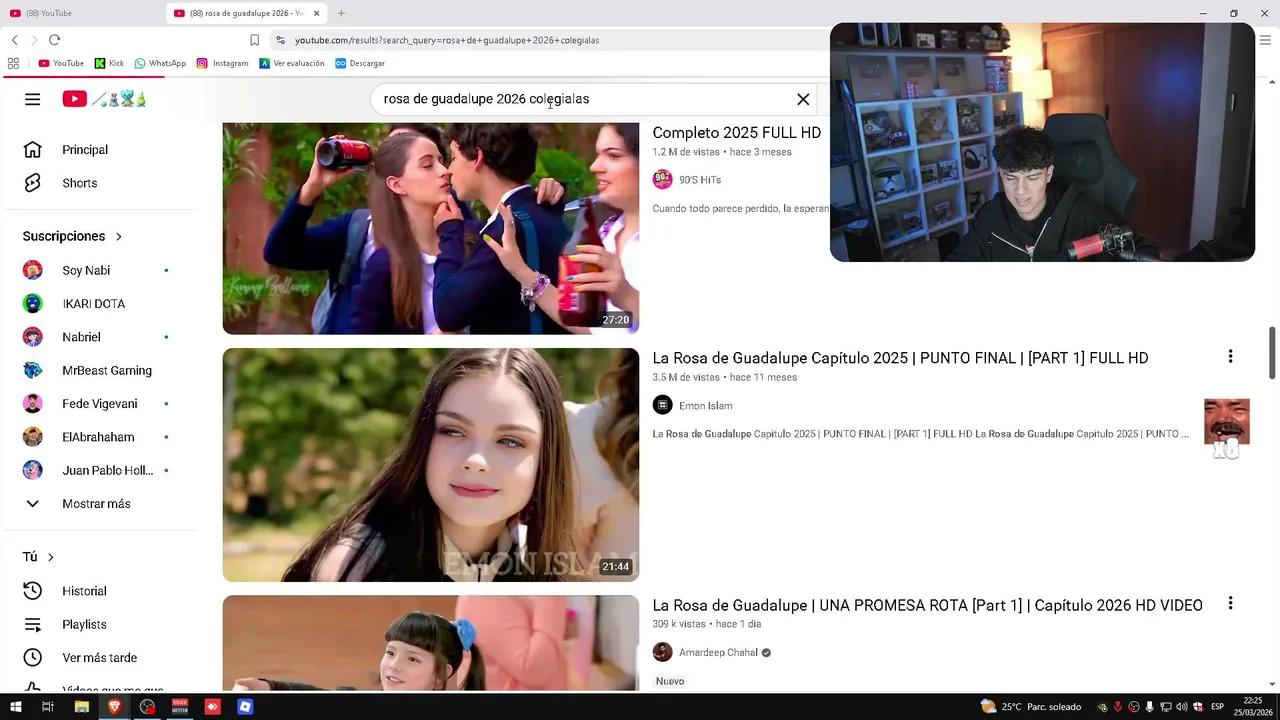Visit the 90'S HiTs channel
The height and width of the screenshot is (720, 1280).
(x=700, y=180)
